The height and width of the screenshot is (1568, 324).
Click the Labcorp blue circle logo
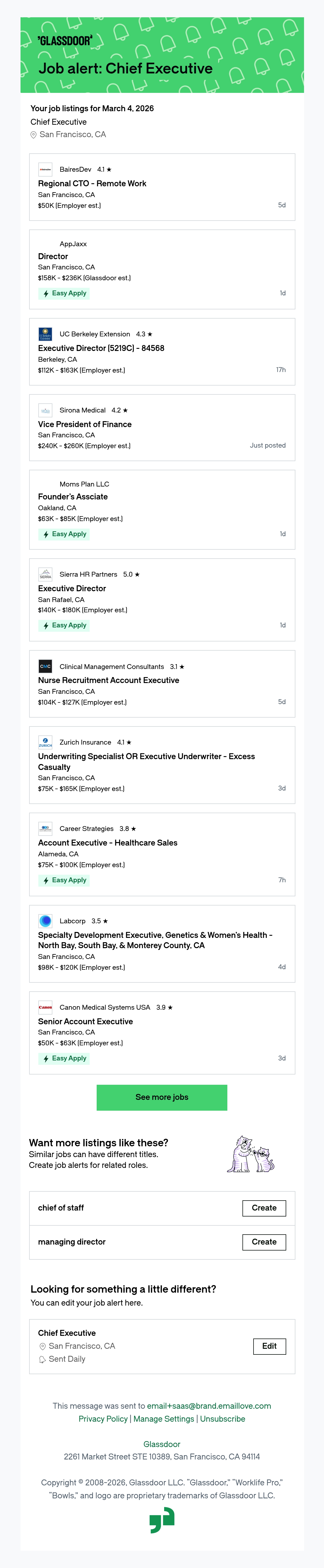coord(45,921)
